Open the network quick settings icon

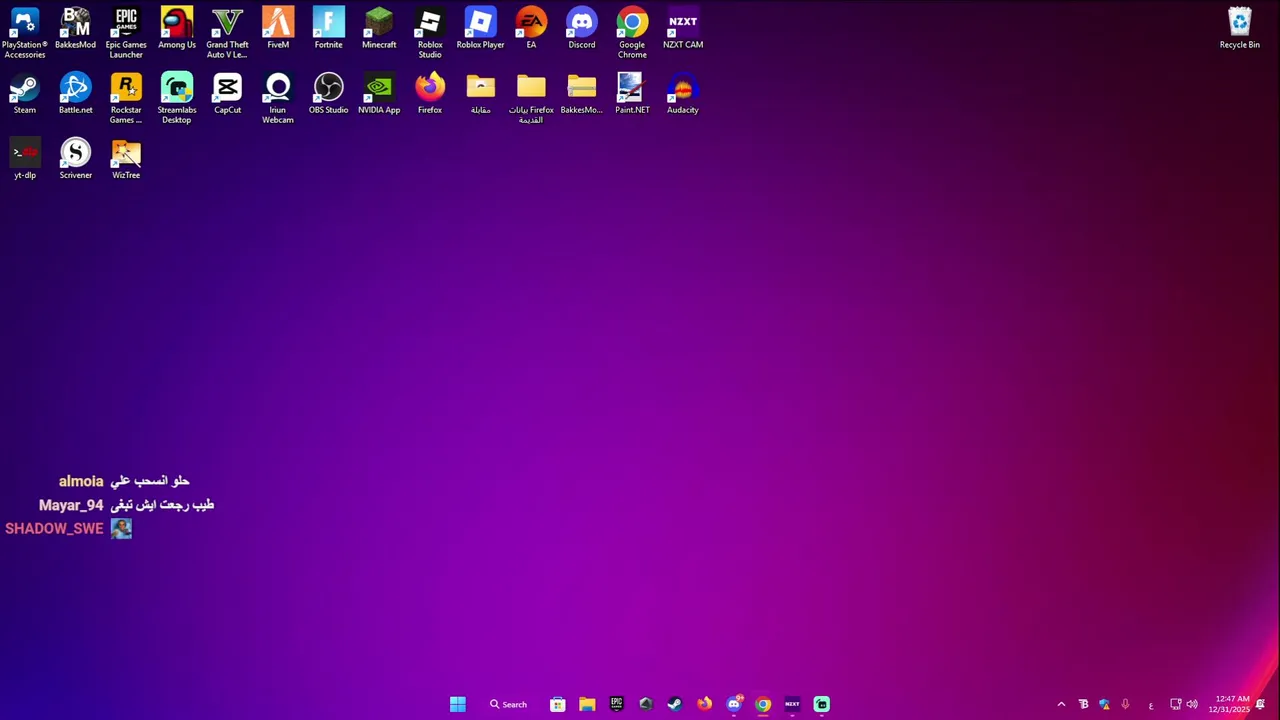pyautogui.click(x=1176, y=704)
